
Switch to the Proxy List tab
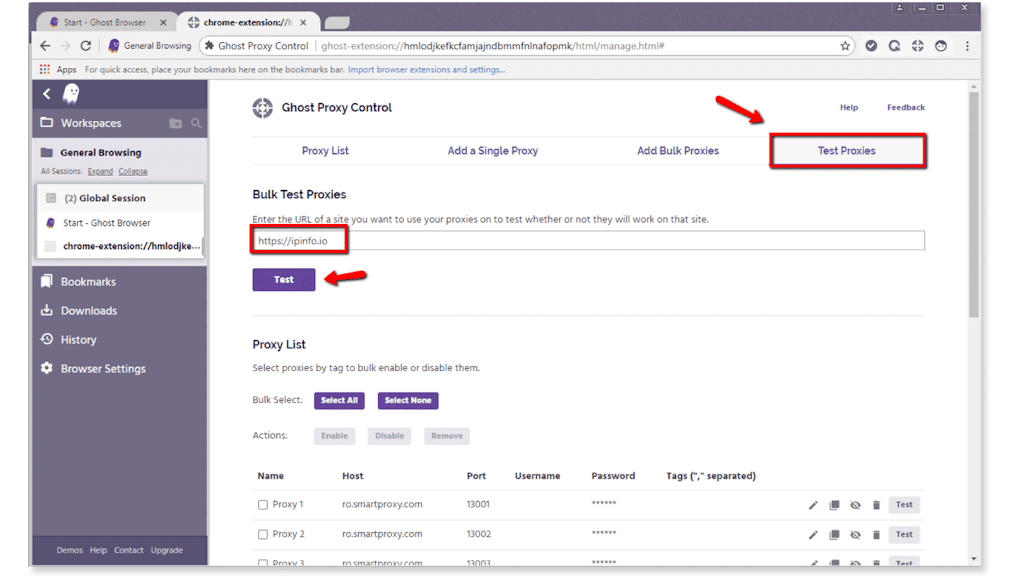coord(325,151)
